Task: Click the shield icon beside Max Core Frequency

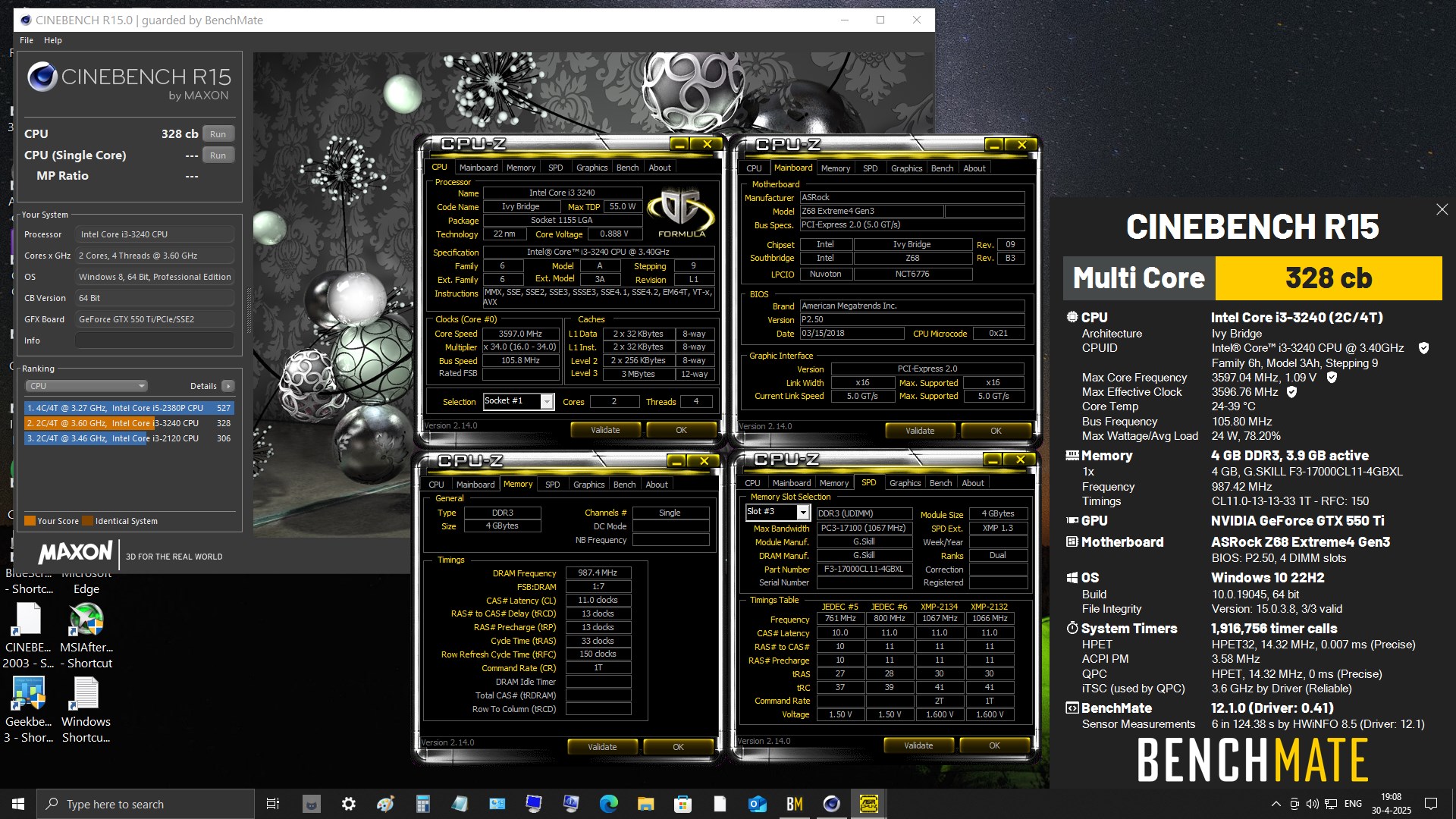Action: click(1332, 377)
